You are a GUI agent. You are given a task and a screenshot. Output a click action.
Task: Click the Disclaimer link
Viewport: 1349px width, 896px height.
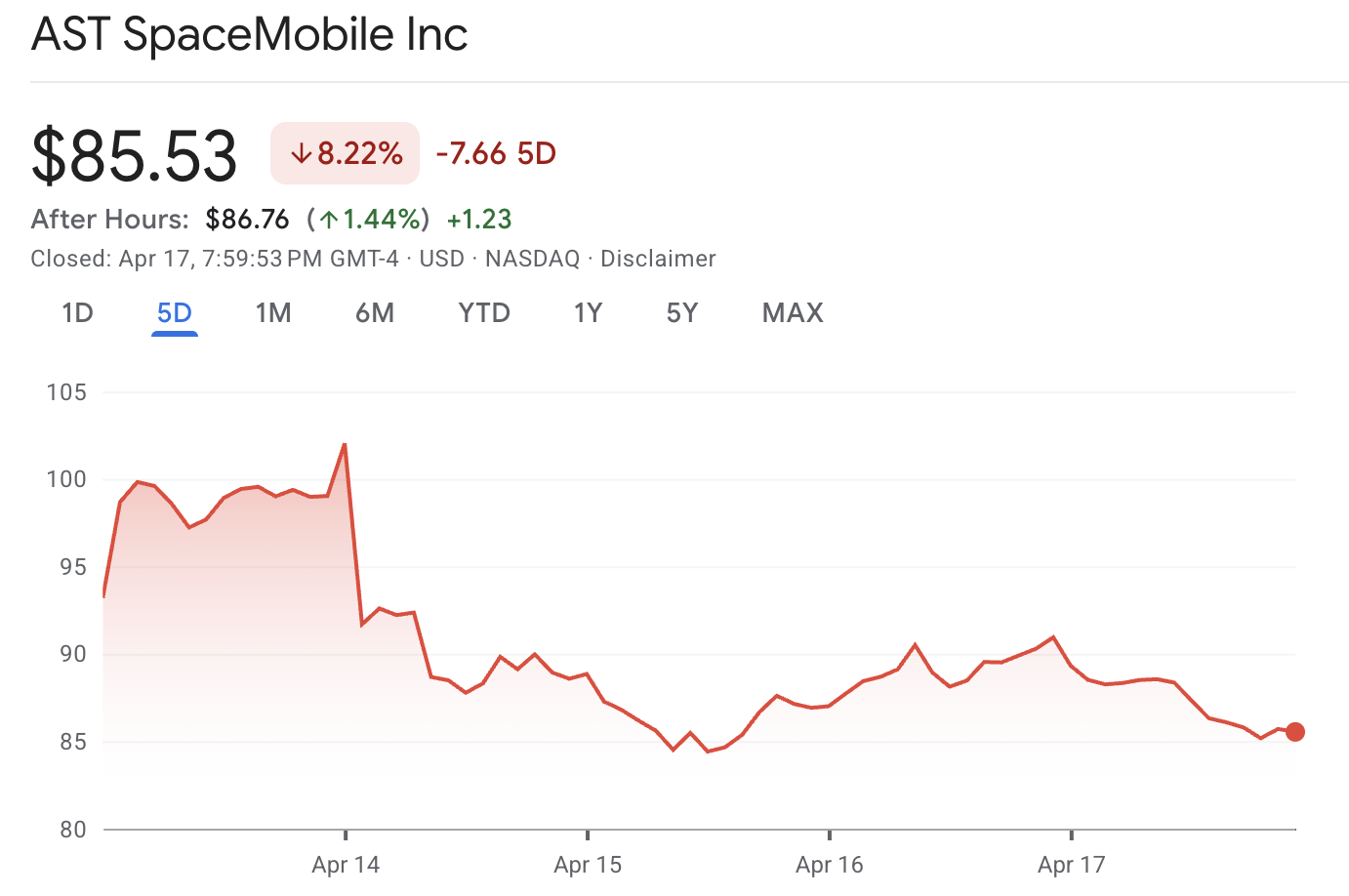(658, 259)
